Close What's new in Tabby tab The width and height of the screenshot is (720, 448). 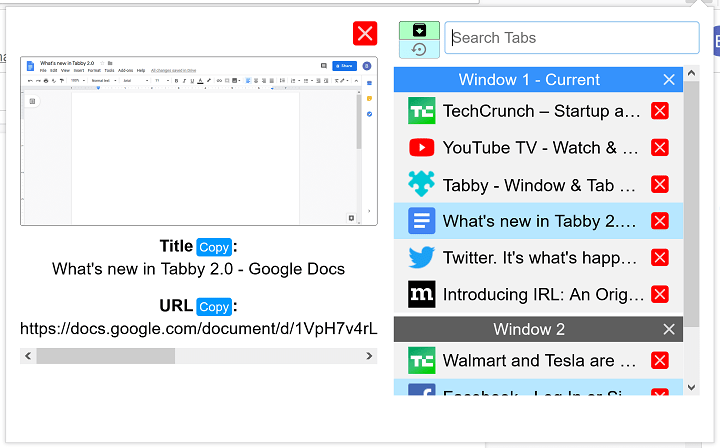660,221
